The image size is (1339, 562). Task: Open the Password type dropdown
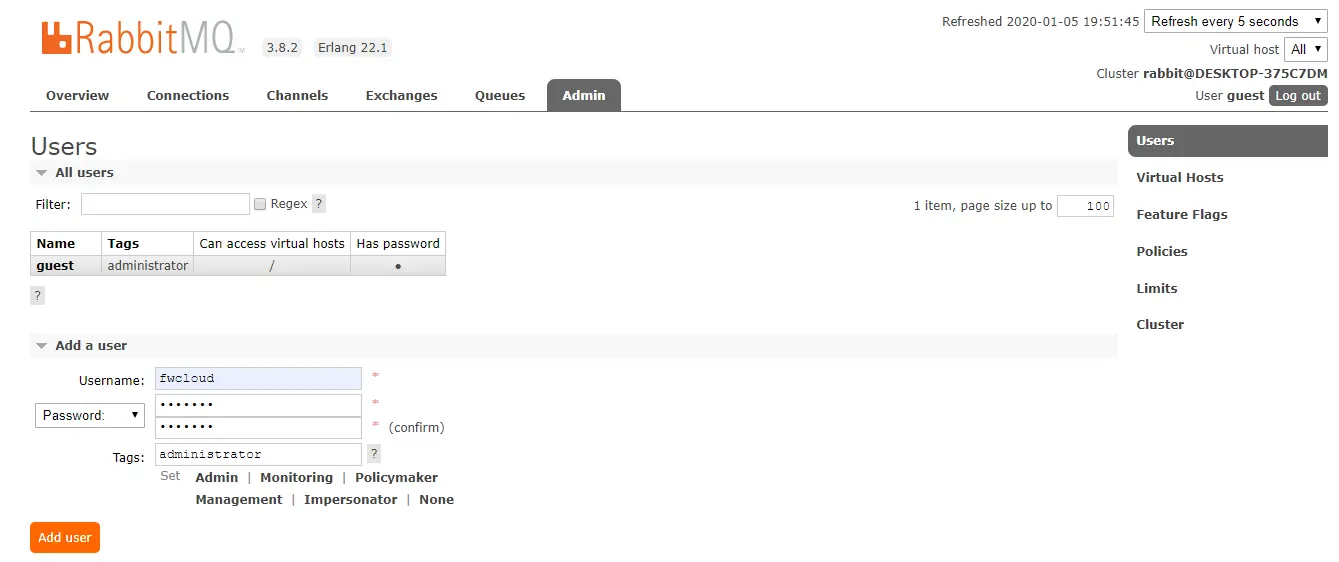90,416
